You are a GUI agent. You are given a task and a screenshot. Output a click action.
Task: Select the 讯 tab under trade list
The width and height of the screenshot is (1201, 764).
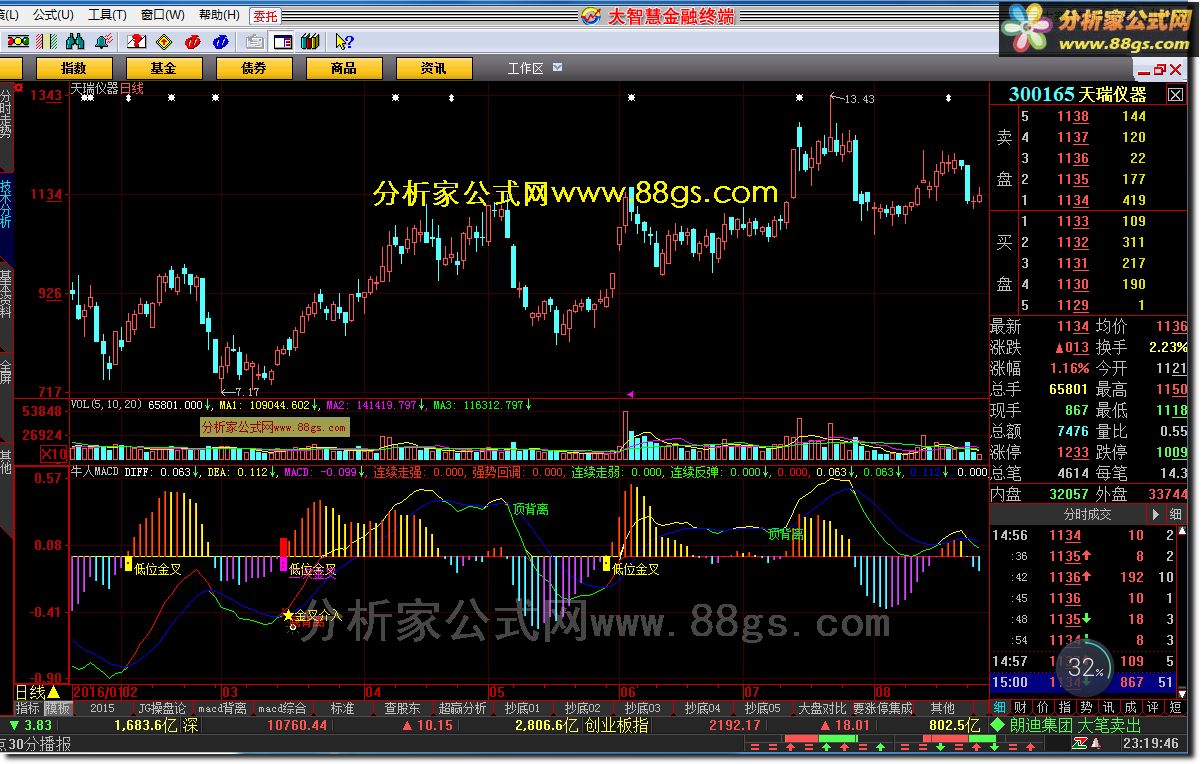coord(1109,708)
